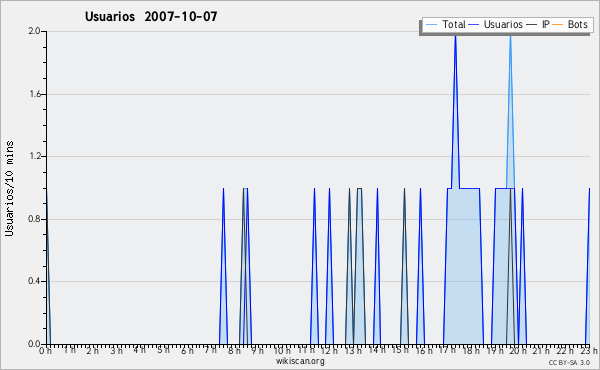Click the '7 h' x-axis label

210,350
